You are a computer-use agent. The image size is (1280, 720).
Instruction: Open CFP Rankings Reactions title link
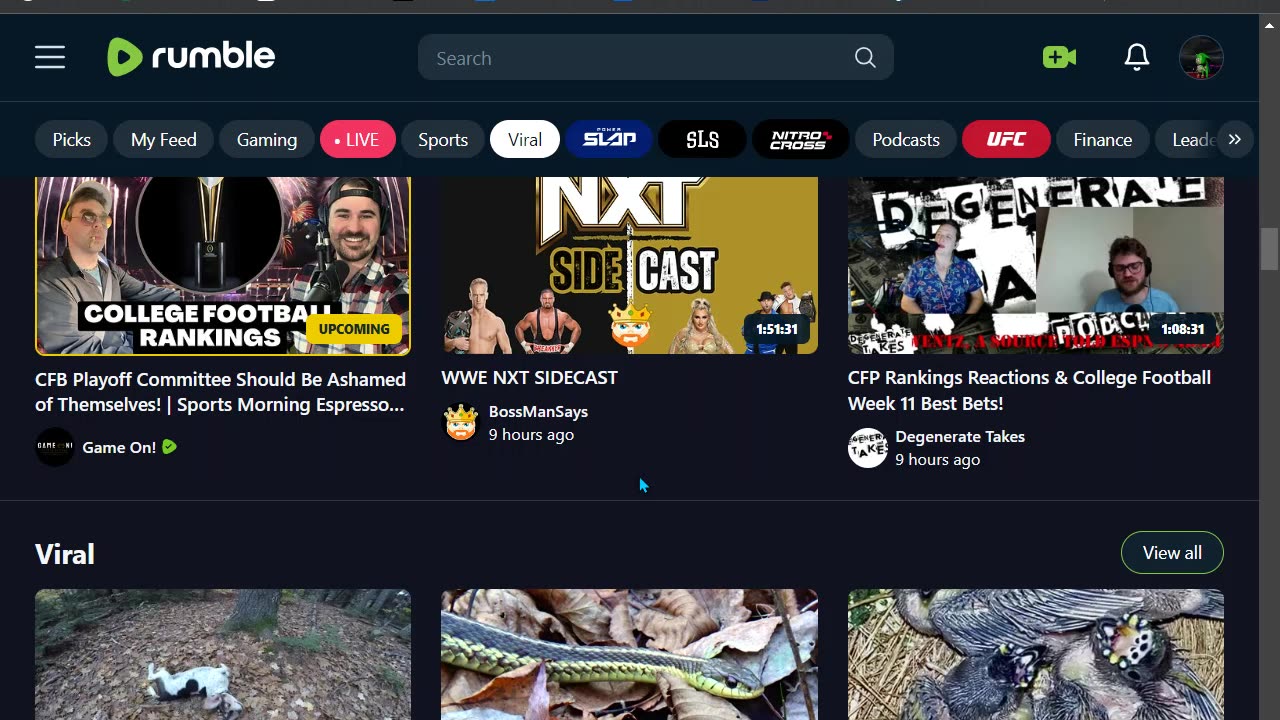[1030, 390]
